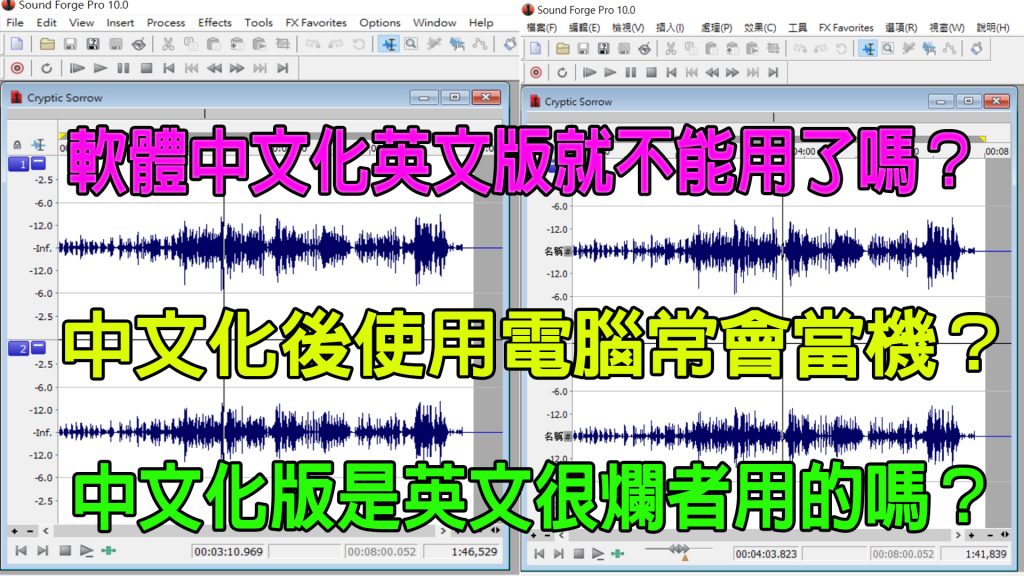Click the Open folder icon in the English toolbar

pos(47,44)
